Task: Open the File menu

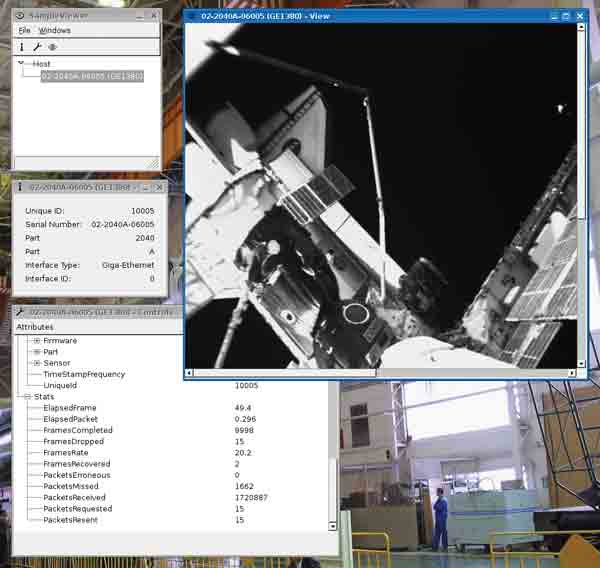Action: 25,30
